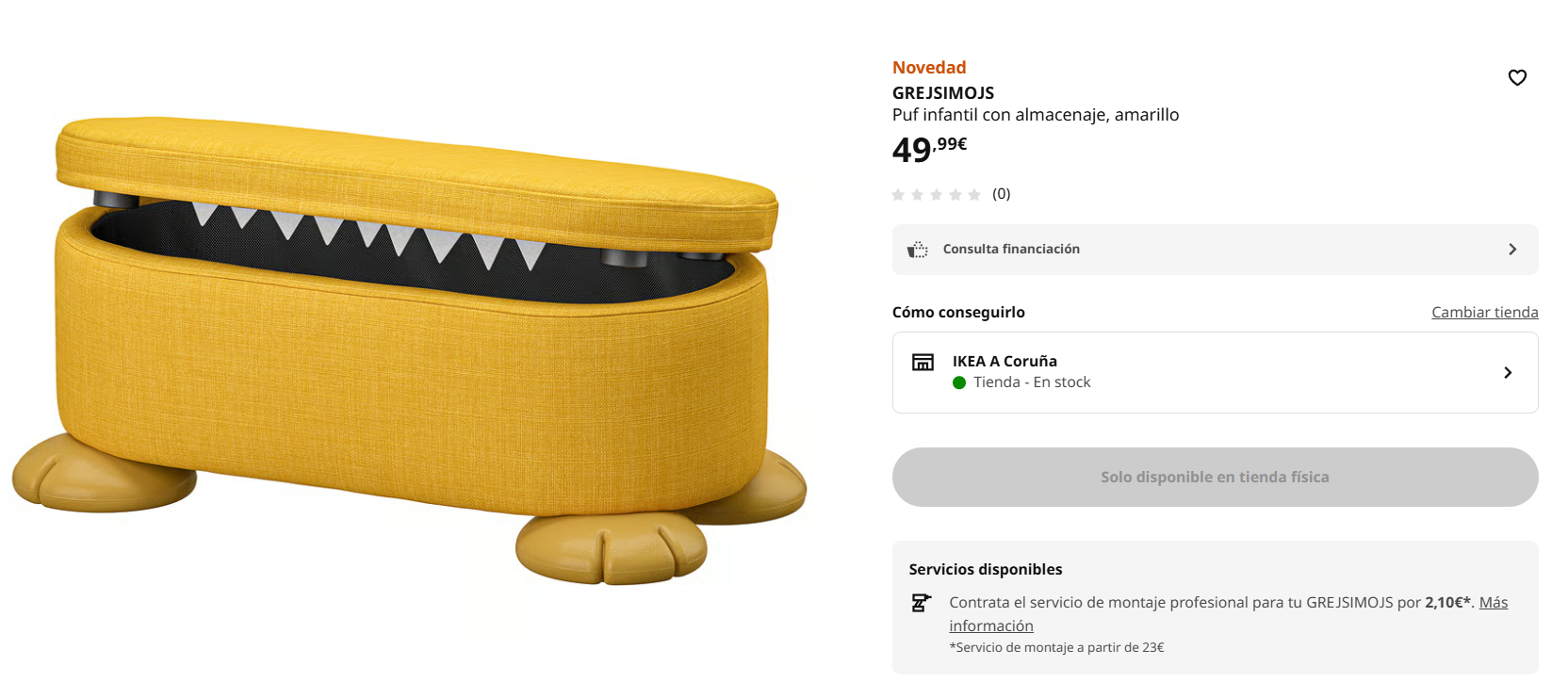The height and width of the screenshot is (698, 1568).
Task: Click the 49,99€ price
Action: (x=929, y=149)
